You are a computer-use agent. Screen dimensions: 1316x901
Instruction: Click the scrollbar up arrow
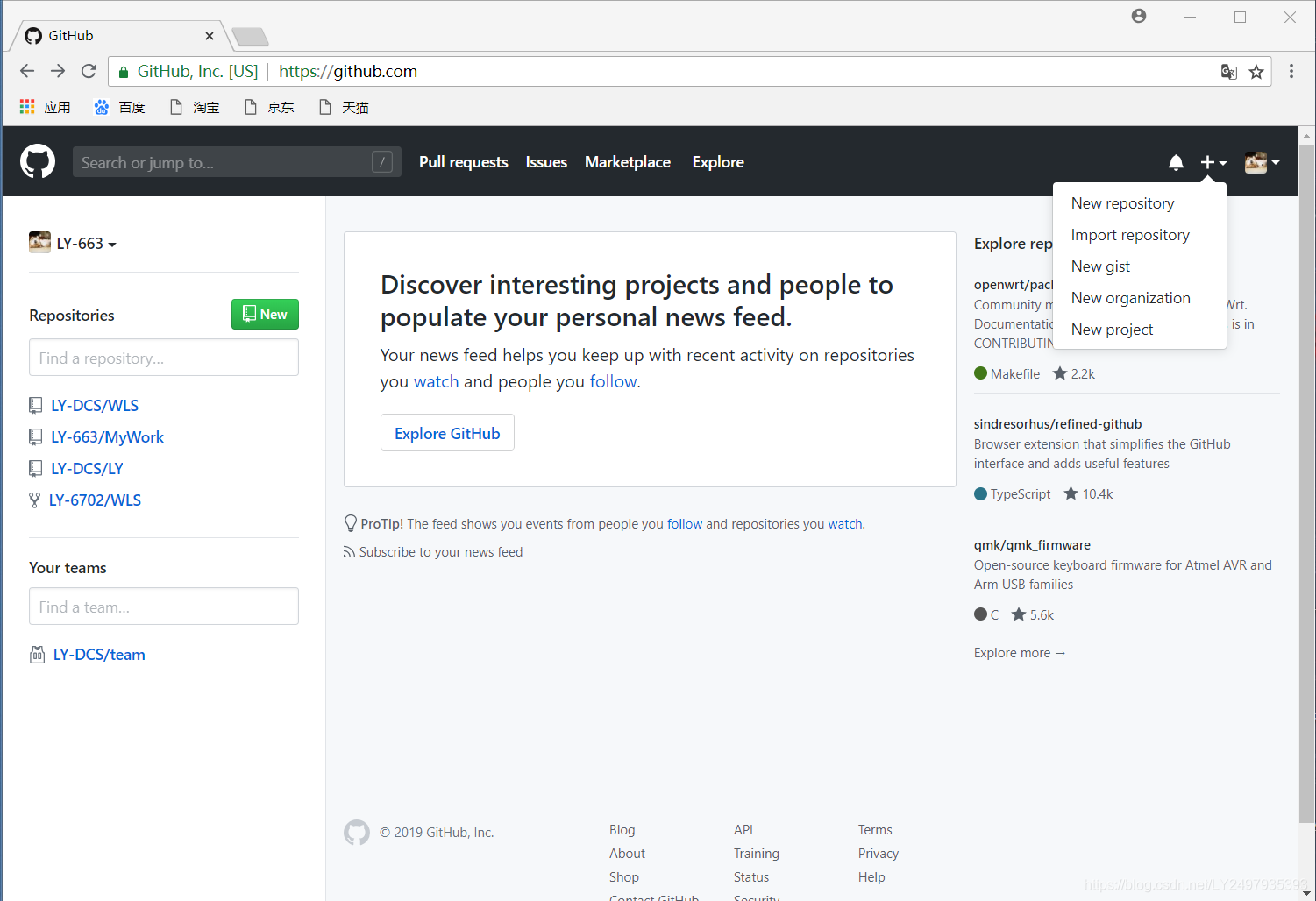pos(1306,136)
